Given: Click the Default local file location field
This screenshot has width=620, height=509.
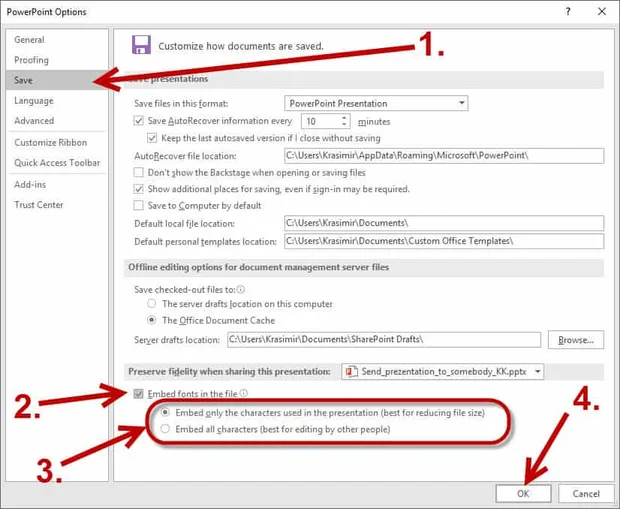Looking at the screenshot, I should click(x=444, y=223).
